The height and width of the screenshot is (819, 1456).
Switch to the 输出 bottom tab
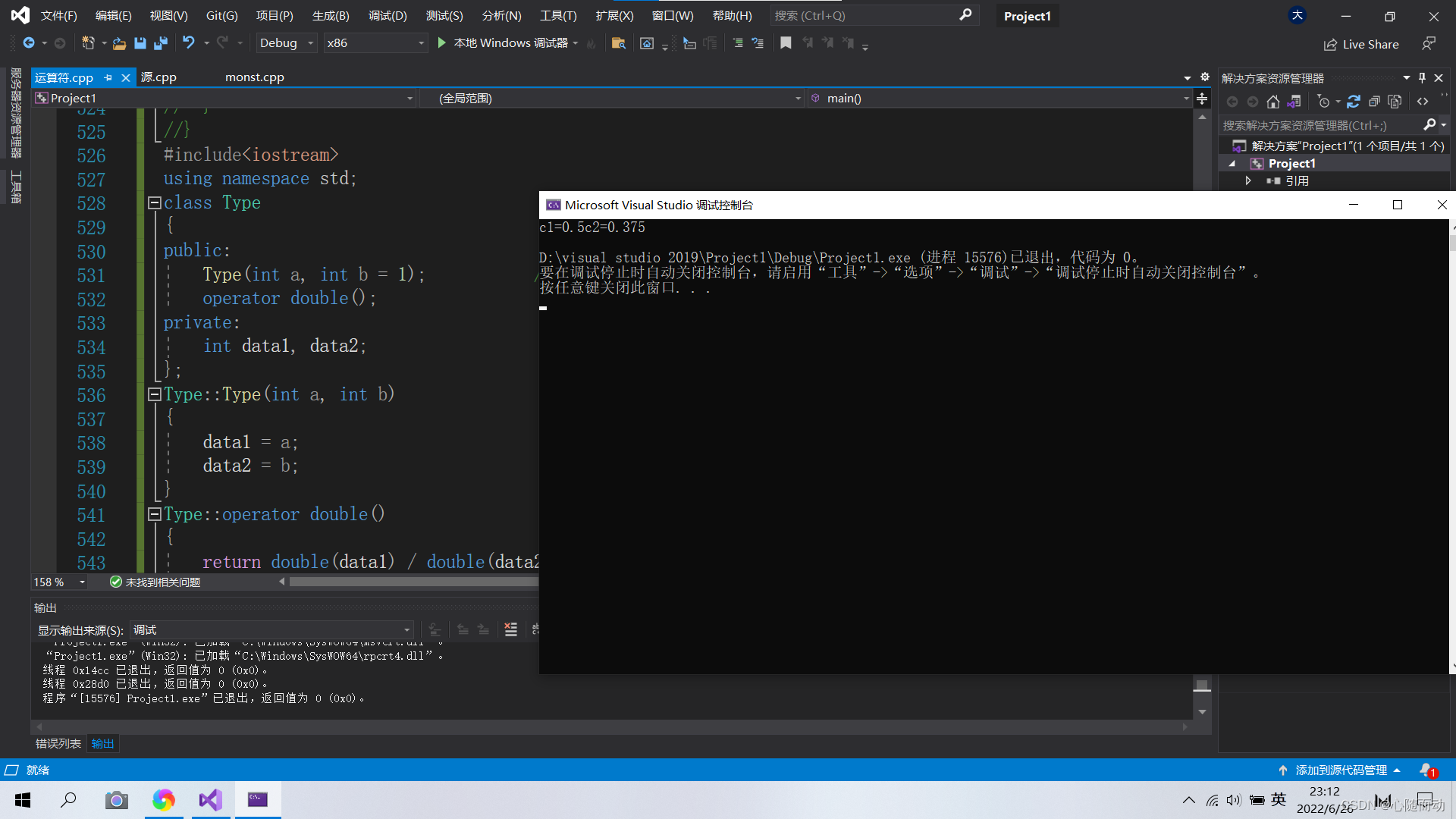103,744
